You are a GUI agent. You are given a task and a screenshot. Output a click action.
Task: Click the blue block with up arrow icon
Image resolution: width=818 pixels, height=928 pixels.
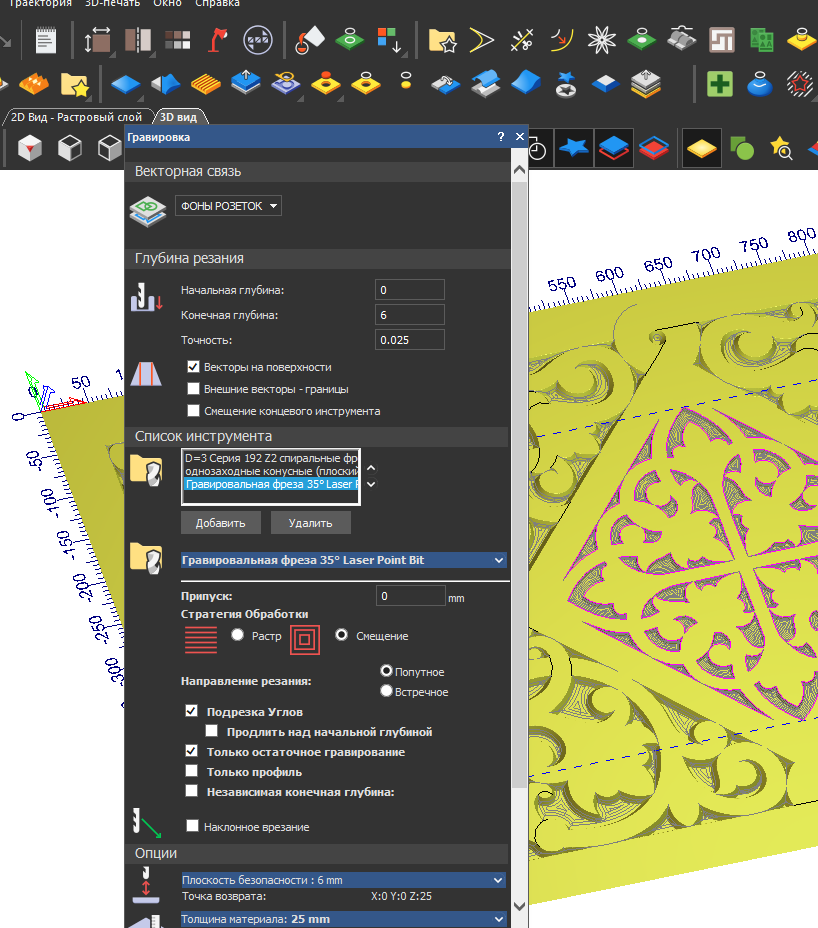click(246, 83)
